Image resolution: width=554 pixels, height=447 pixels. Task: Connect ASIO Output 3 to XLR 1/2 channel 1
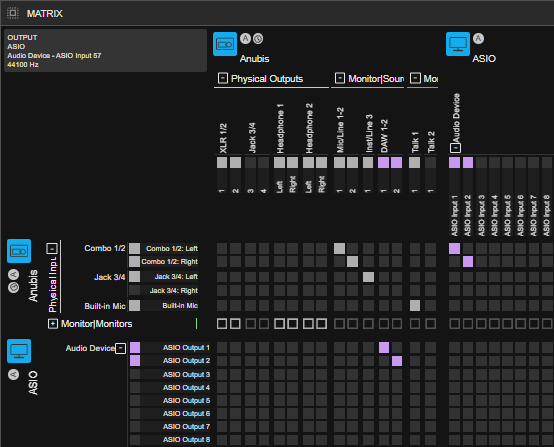pos(222,374)
